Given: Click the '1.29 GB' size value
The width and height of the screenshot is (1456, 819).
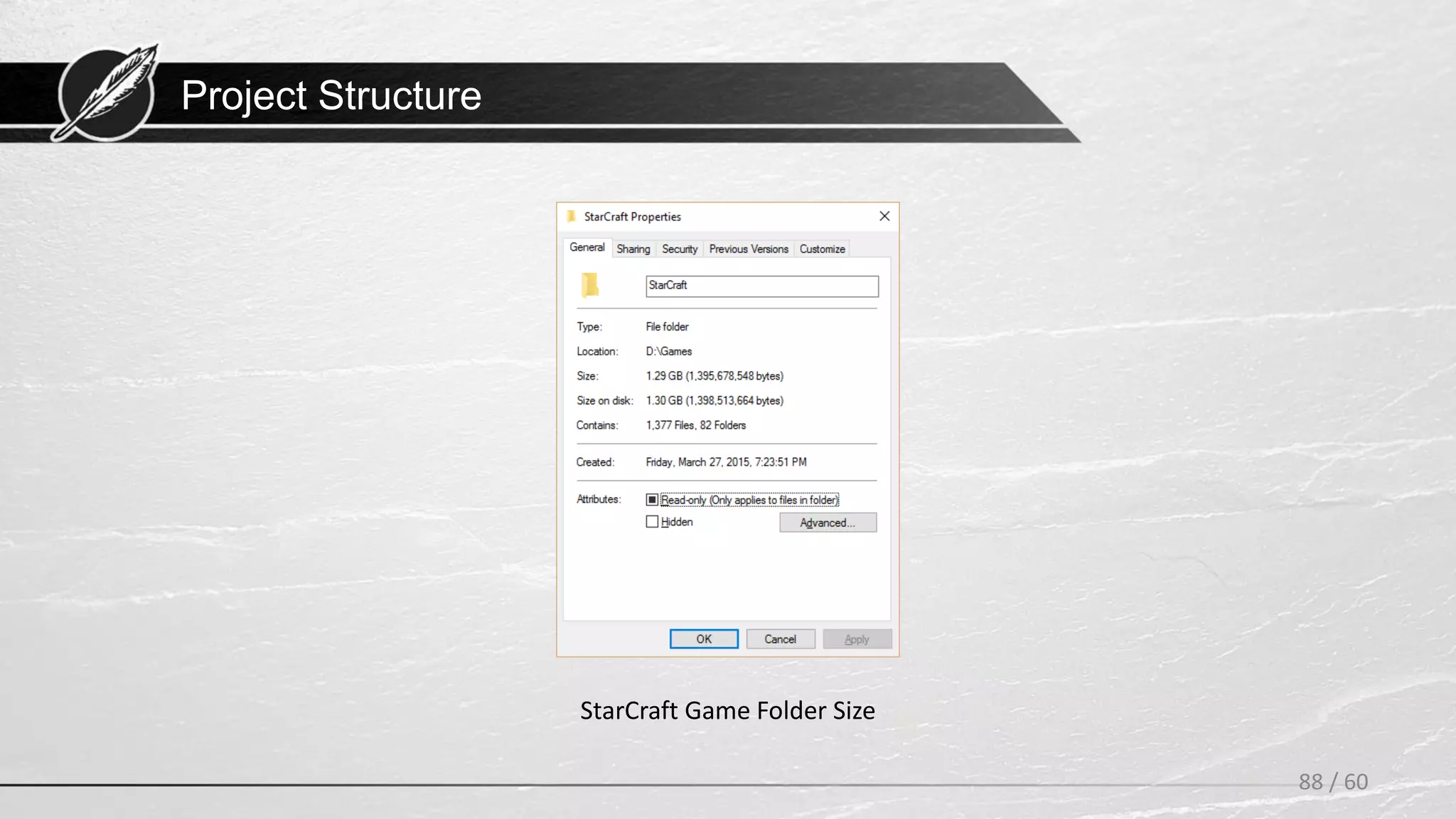Looking at the screenshot, I should (x=714, y=376).
